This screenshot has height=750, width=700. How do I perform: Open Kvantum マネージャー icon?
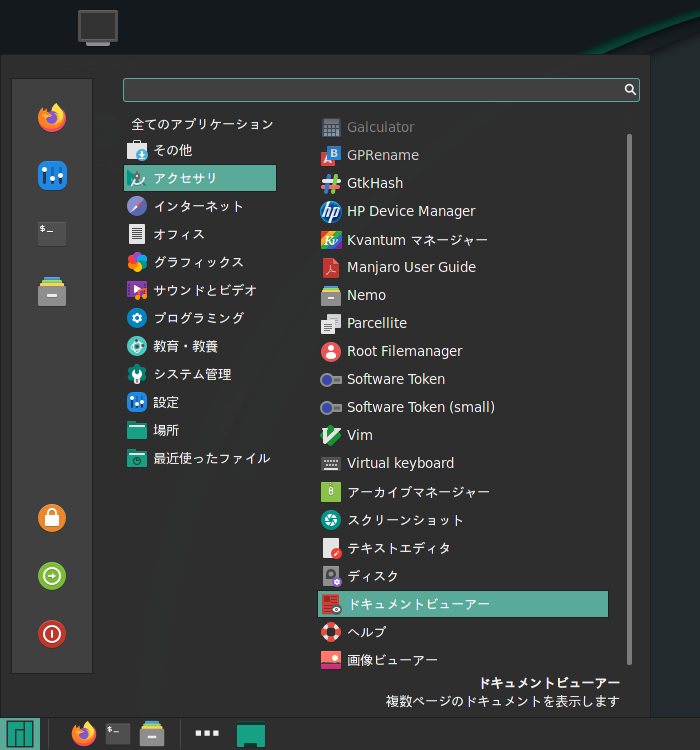(331, 239)
